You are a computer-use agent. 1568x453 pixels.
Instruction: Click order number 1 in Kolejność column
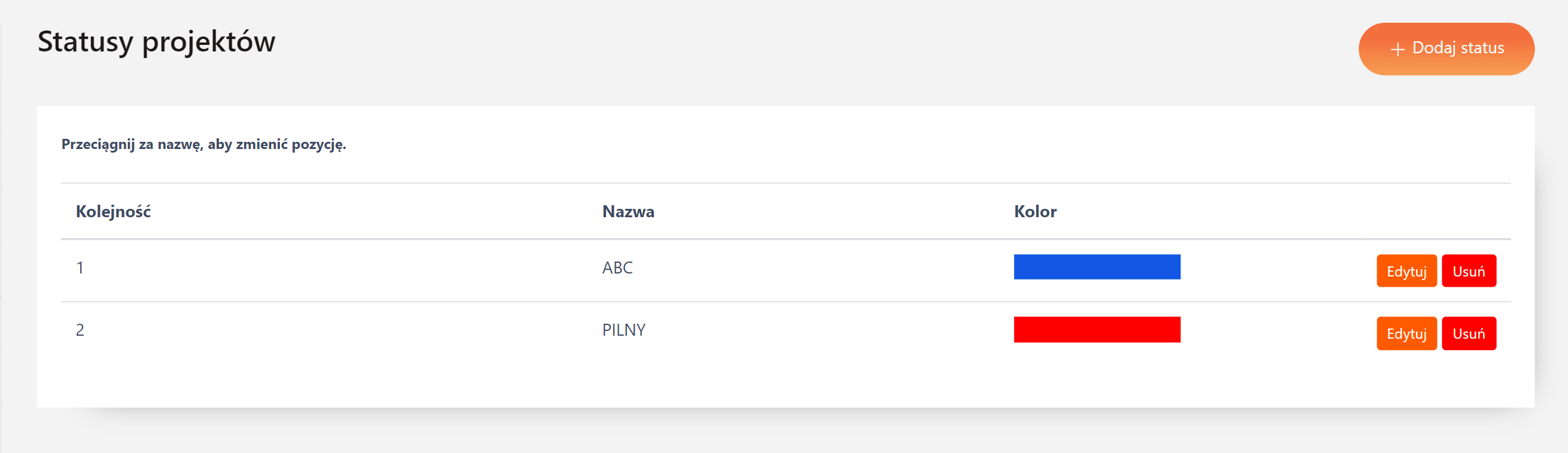pos(80,268)
